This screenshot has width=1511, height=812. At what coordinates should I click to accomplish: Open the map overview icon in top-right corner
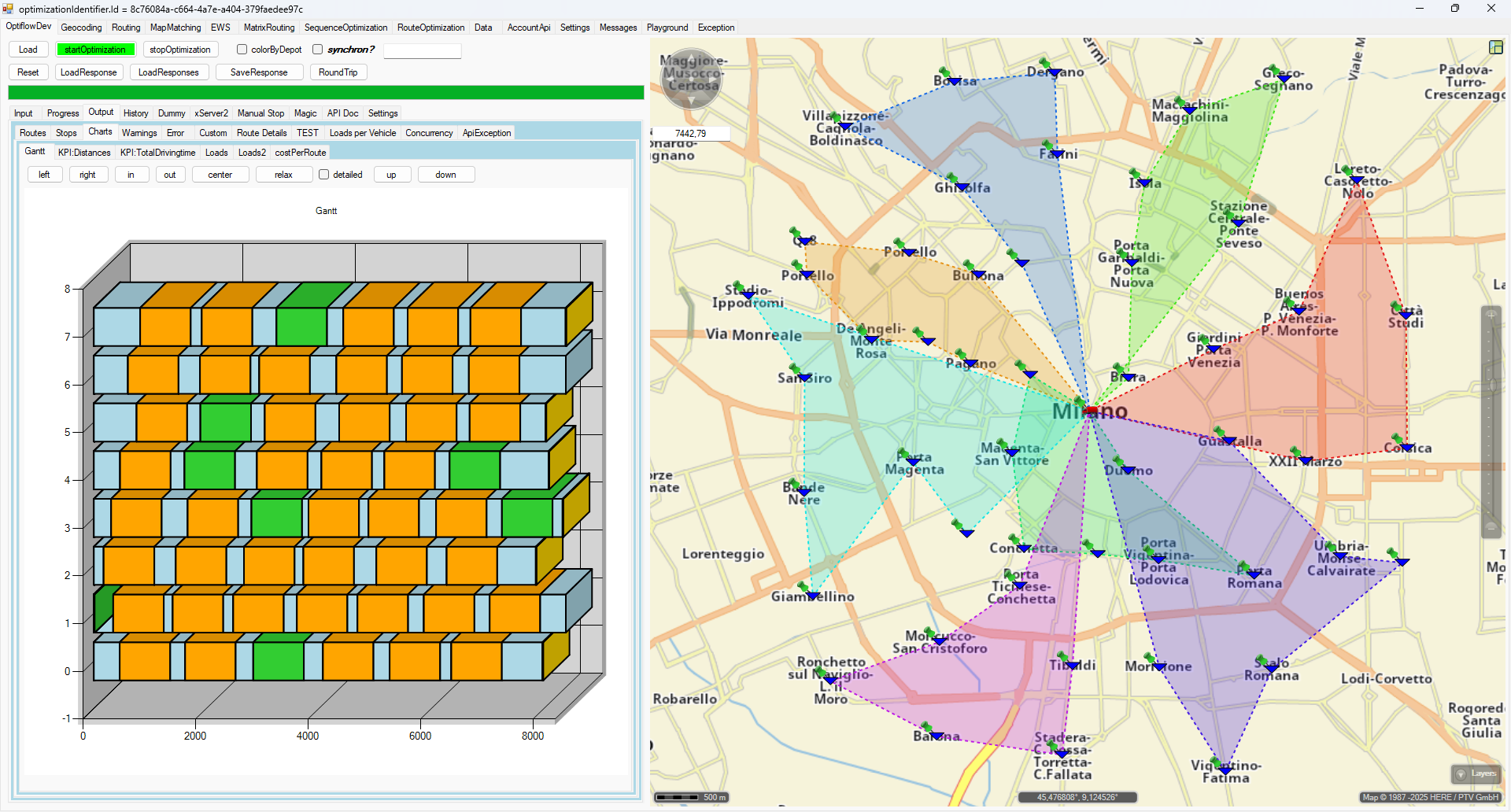[x=1495, y=47]
